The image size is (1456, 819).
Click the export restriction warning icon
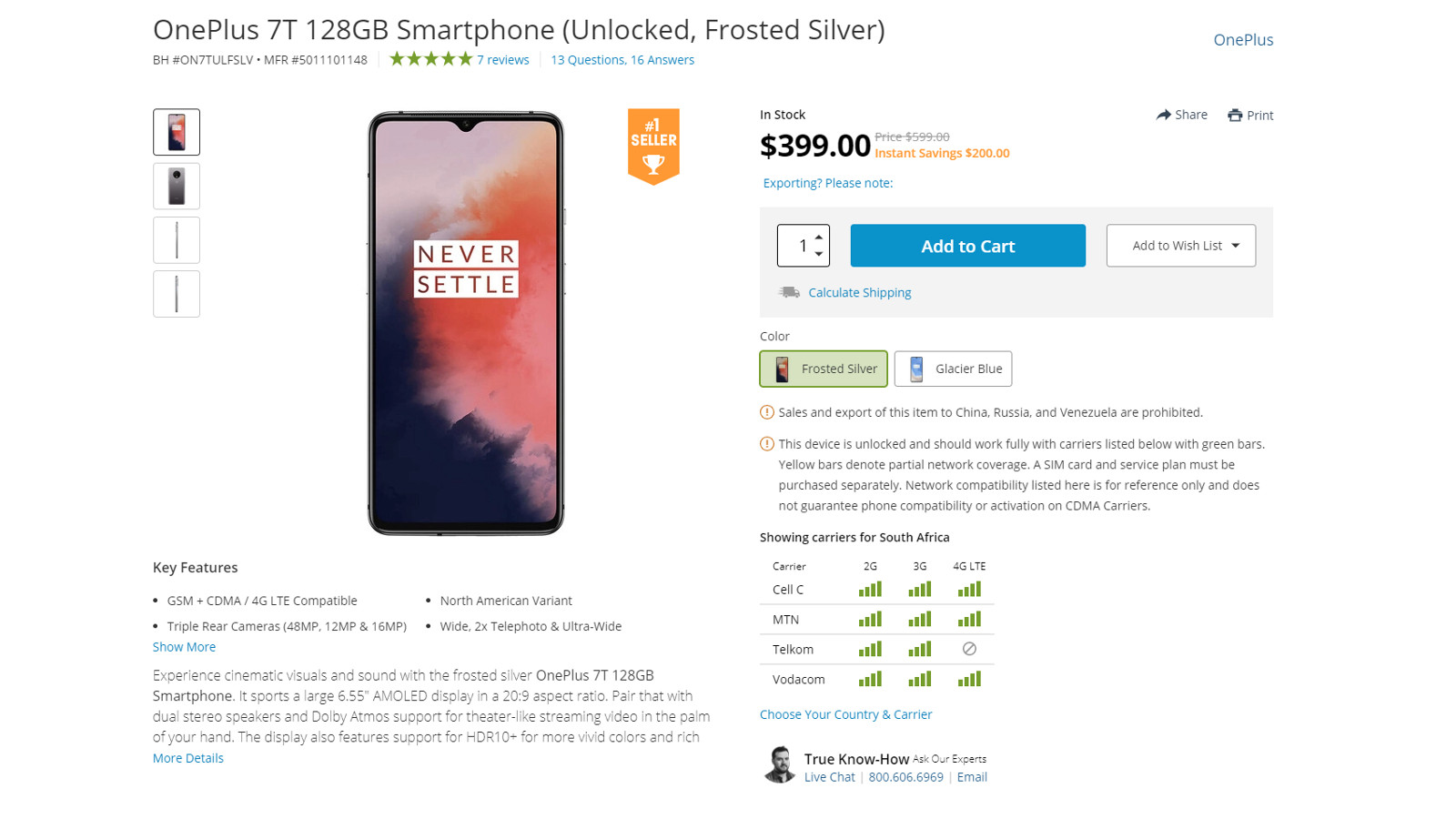pyautogui.click(x=767, y=412)
